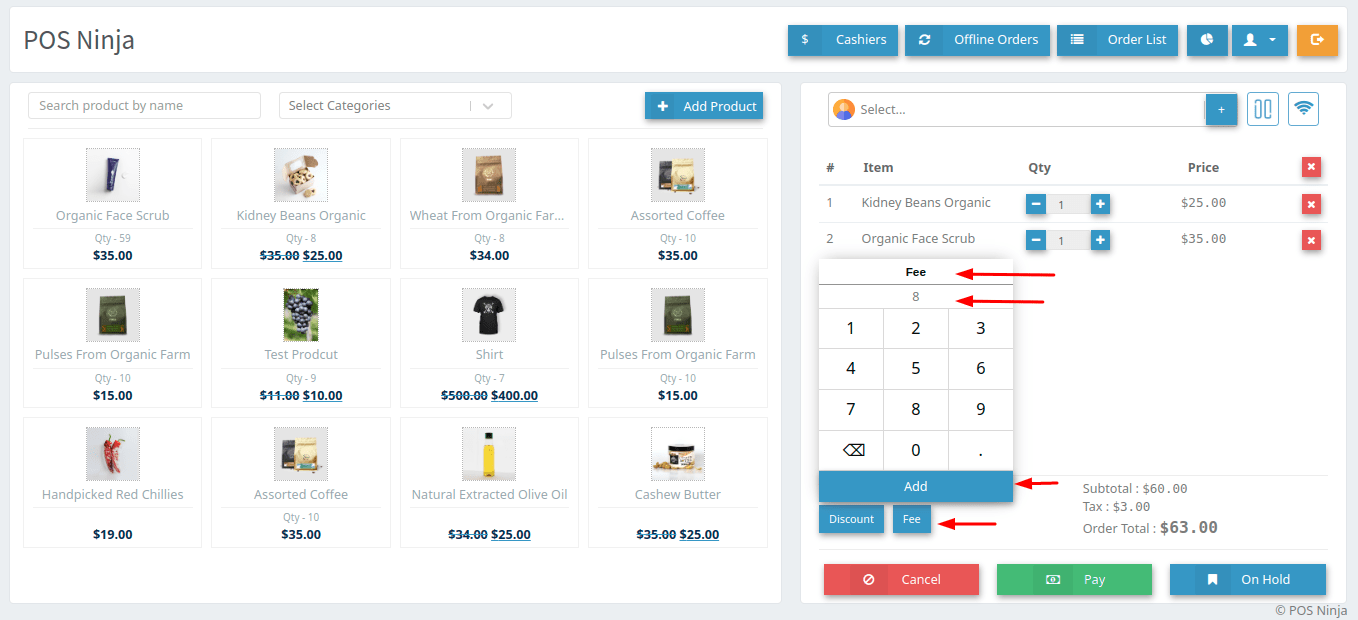Open the Order List page

1117,40
